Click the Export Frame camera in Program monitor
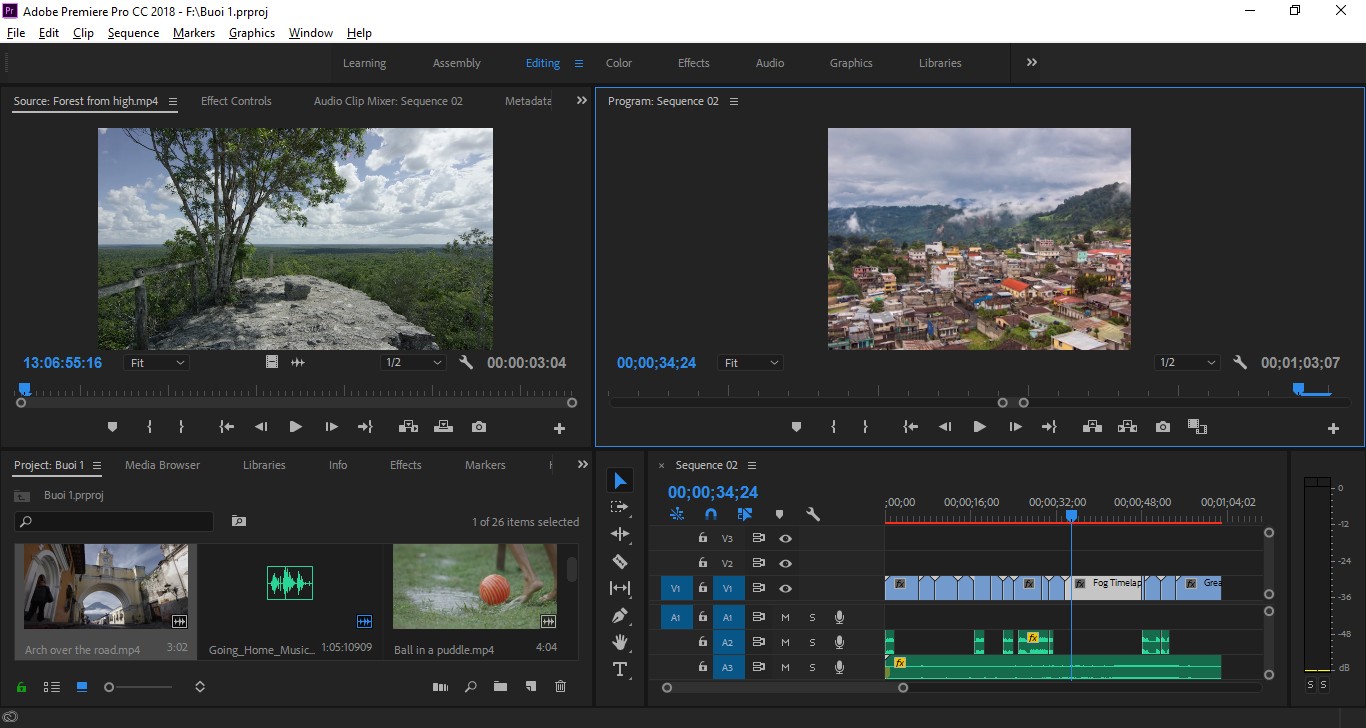Image resolution: width=1366 pixels, height=728 pixels. pyautogui.click(x=1162, y=427)
